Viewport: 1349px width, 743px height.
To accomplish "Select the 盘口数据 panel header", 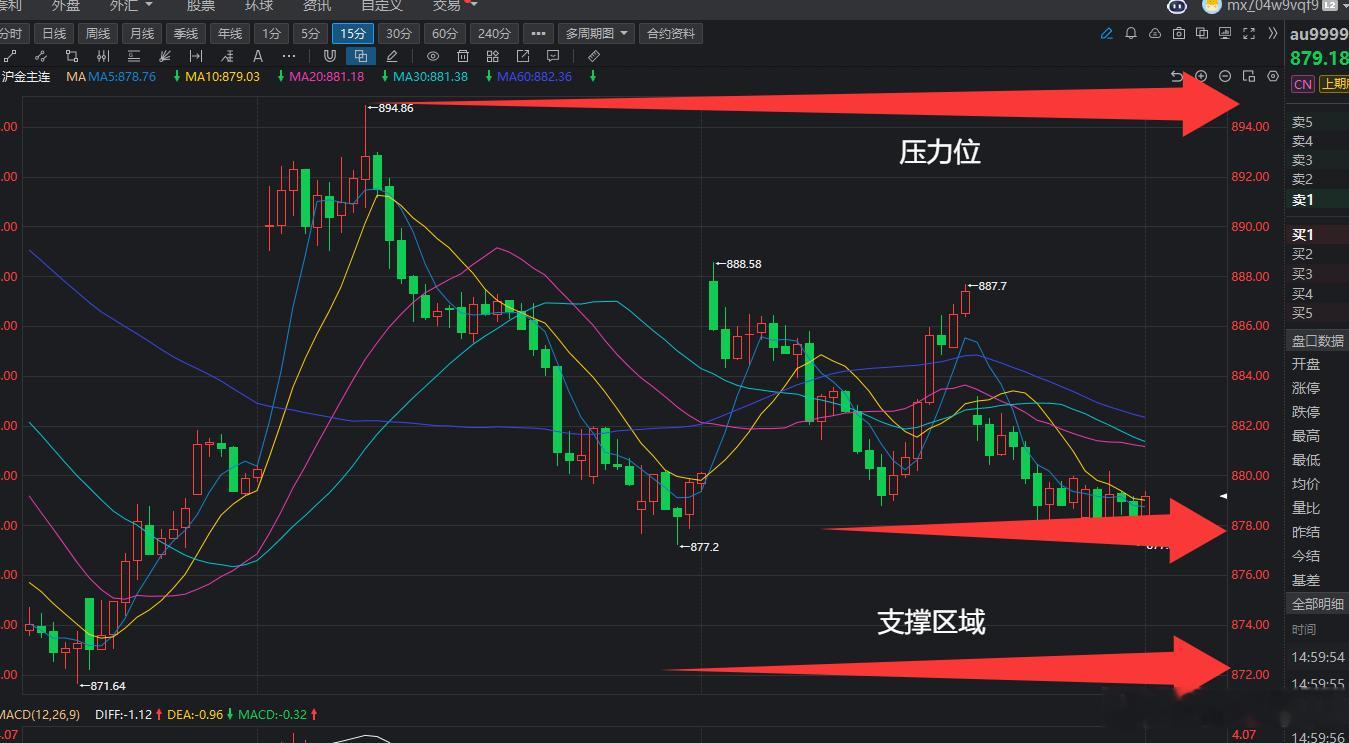I will point(1317,341).
